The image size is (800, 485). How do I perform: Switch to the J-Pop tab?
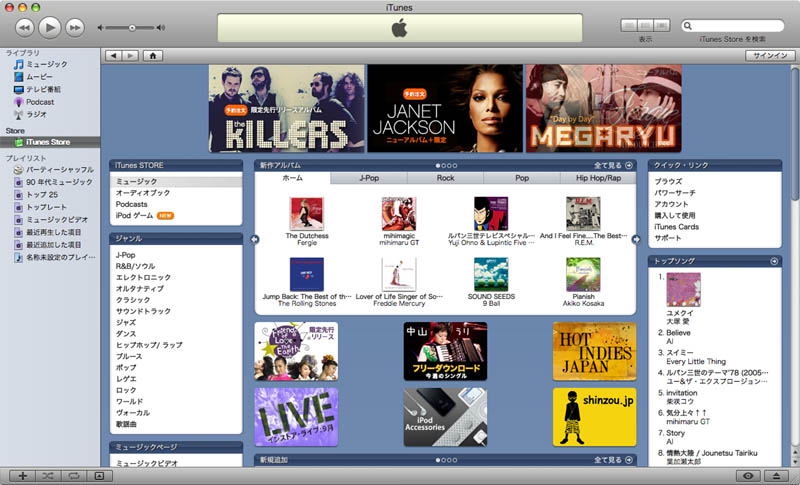369,178
